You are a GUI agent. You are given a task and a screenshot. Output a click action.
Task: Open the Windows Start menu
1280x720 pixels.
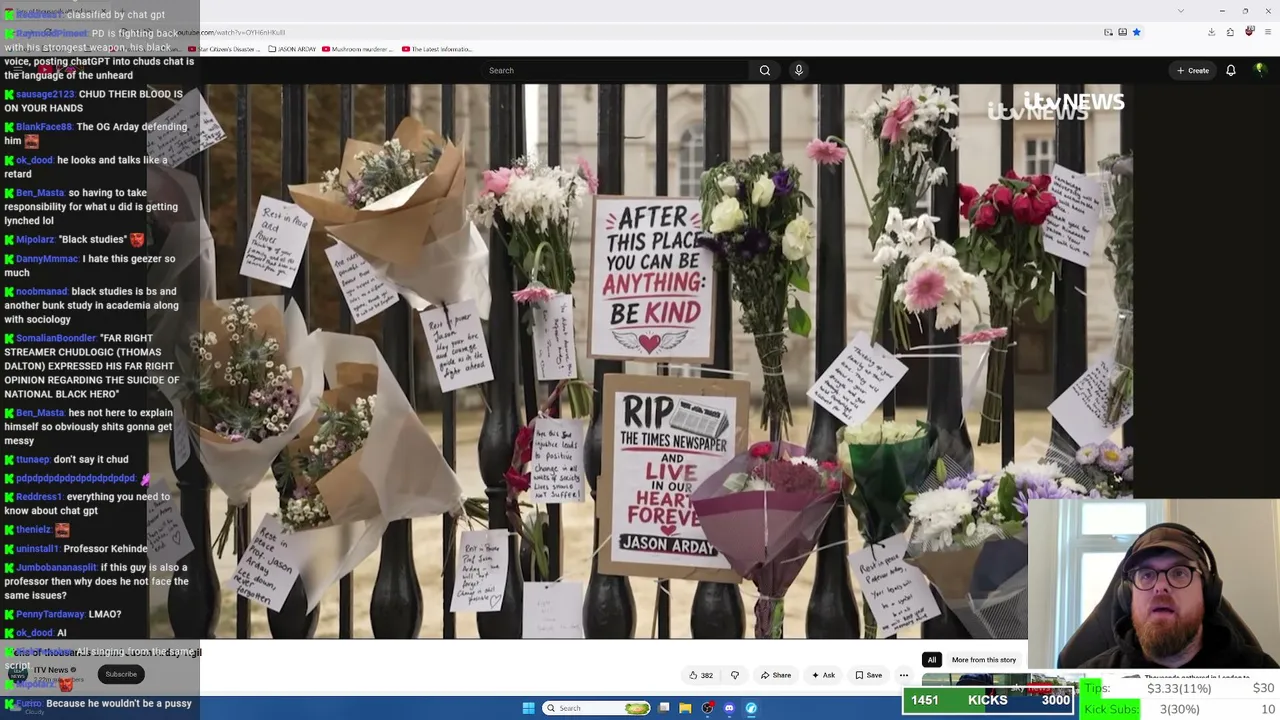coord(528,708)
